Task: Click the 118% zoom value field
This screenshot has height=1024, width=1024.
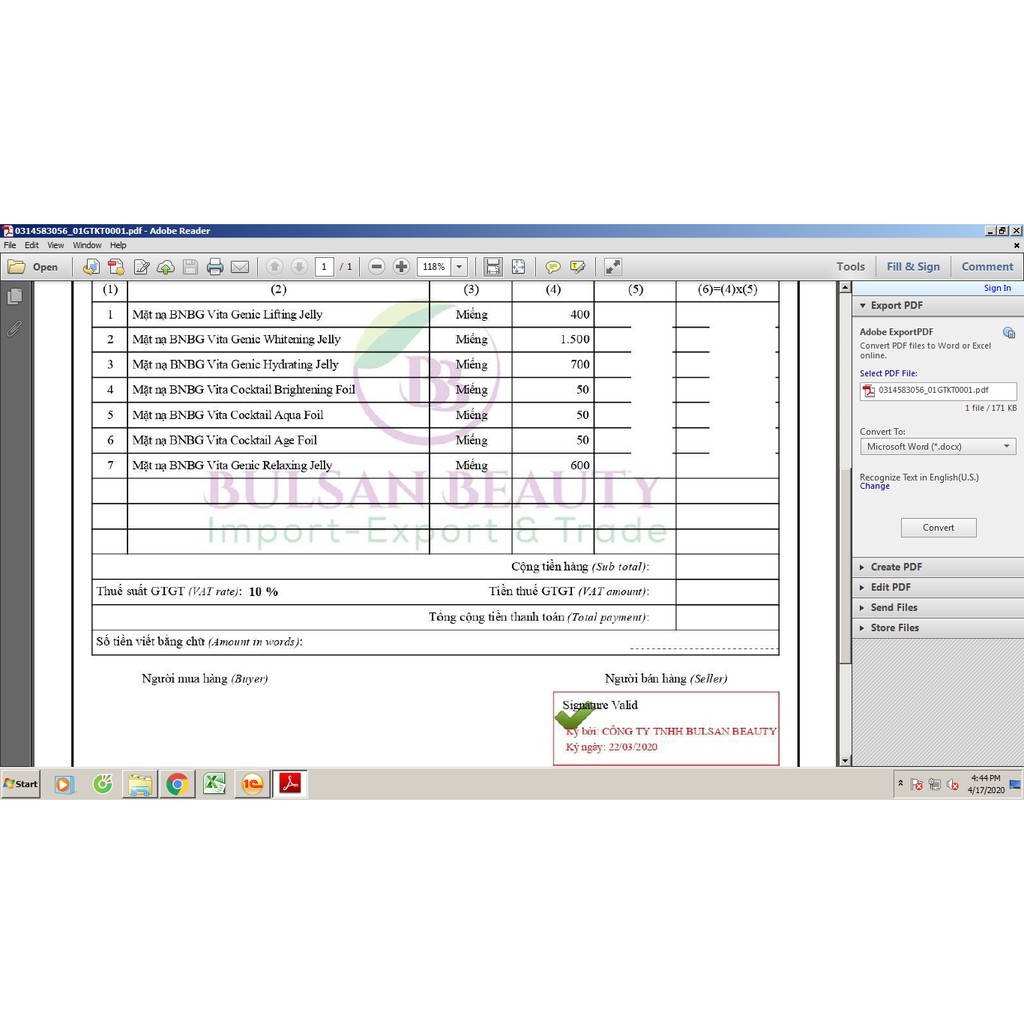Action: 434,266
